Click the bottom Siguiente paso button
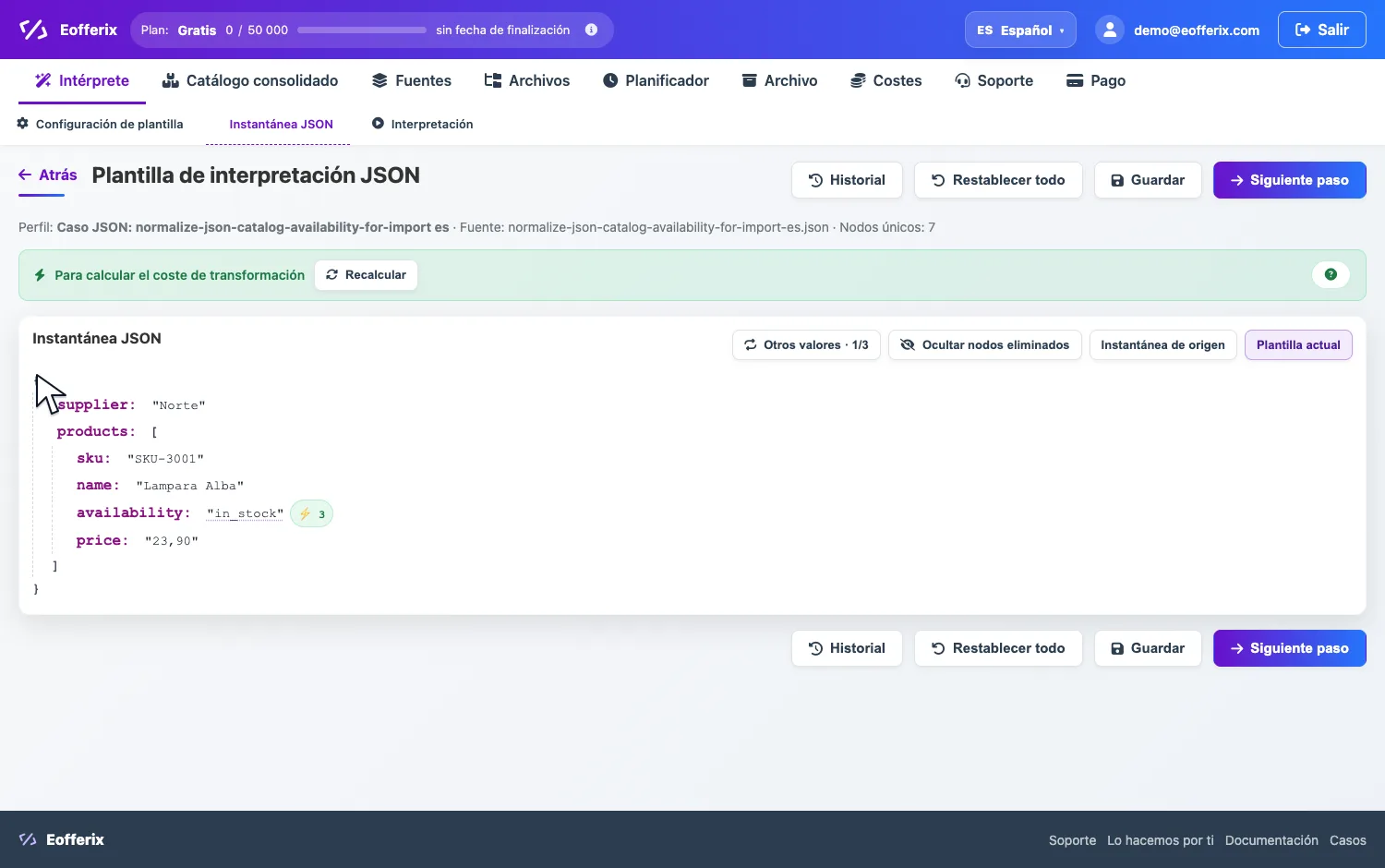1385x868 pixels. coord(1290,648)
